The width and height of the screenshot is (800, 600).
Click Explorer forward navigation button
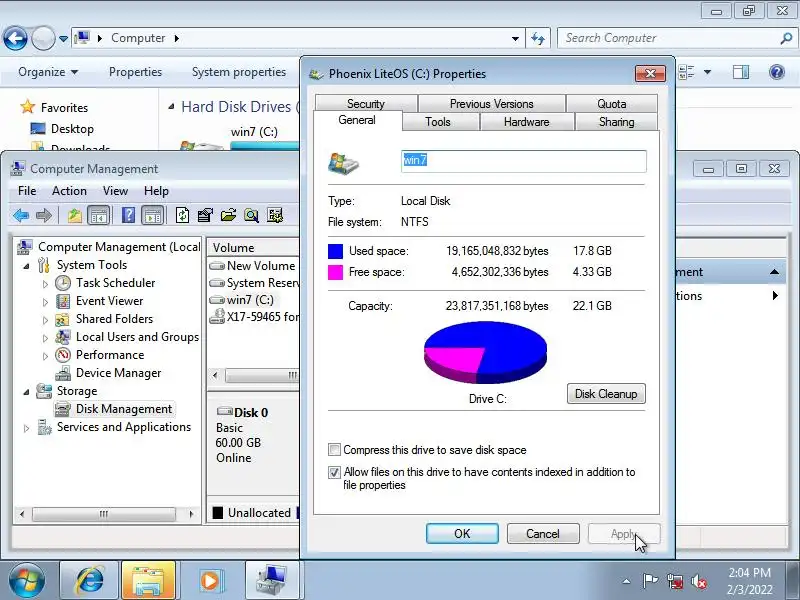(x=43, y=38)
